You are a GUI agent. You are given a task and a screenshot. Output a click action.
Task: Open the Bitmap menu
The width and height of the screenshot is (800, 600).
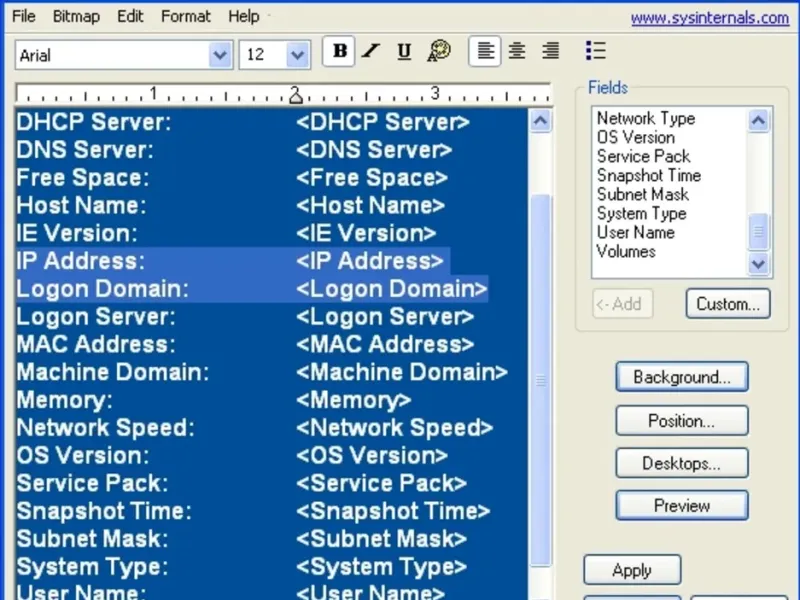click(77, 16)
